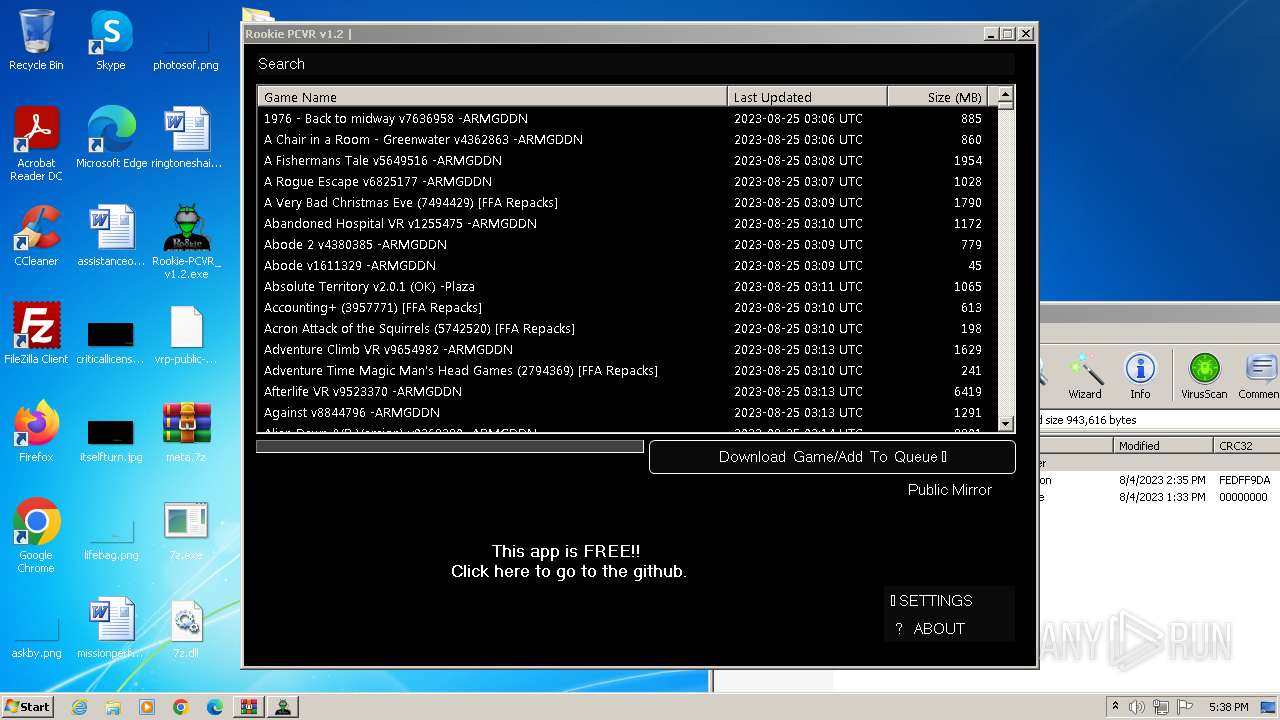The image size is (1280, 720).
Task: Click the Search field in Rookie PCVR
Action: [636, 64]
